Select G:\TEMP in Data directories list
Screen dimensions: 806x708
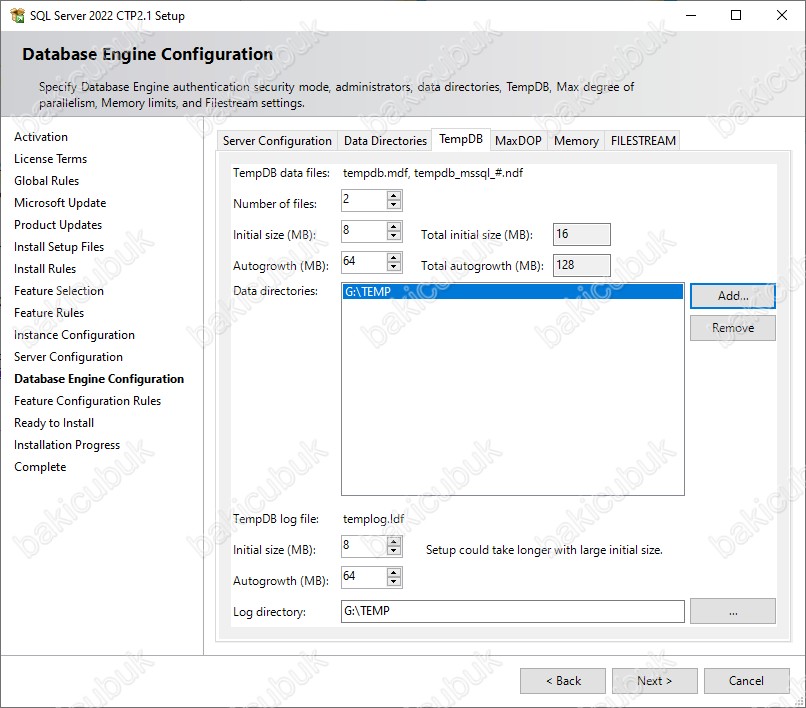511,292
